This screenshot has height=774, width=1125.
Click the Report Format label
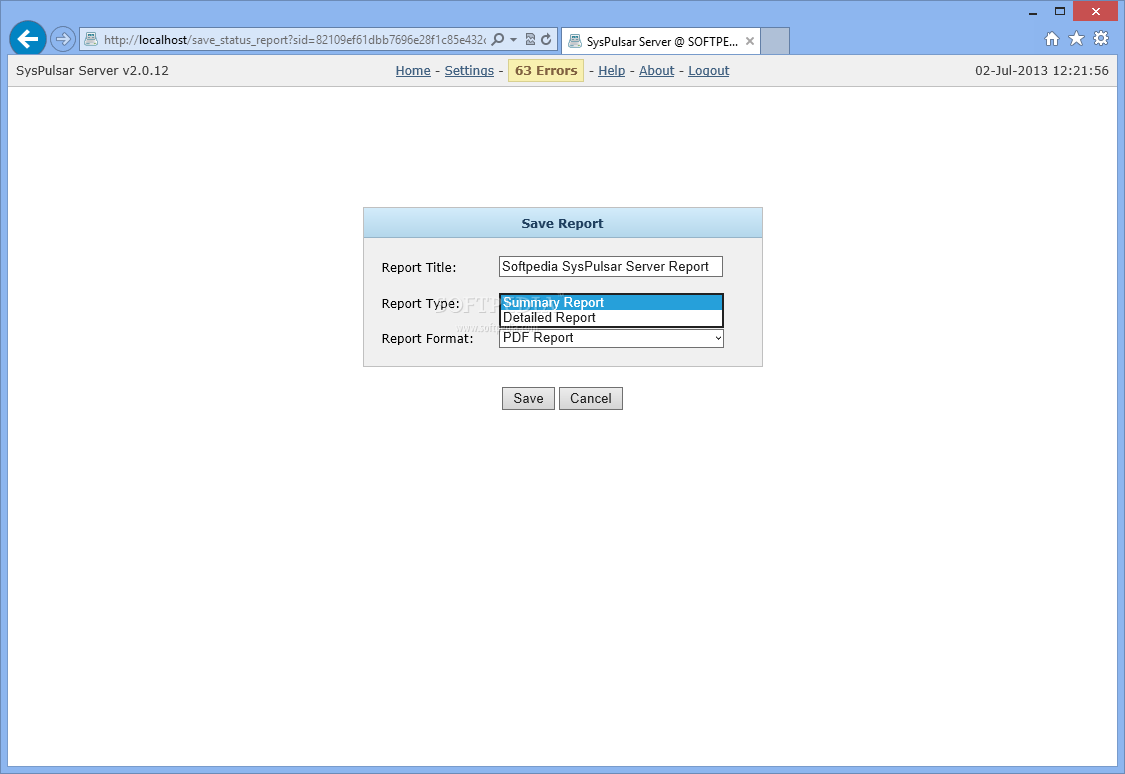(x=428, y=339)
